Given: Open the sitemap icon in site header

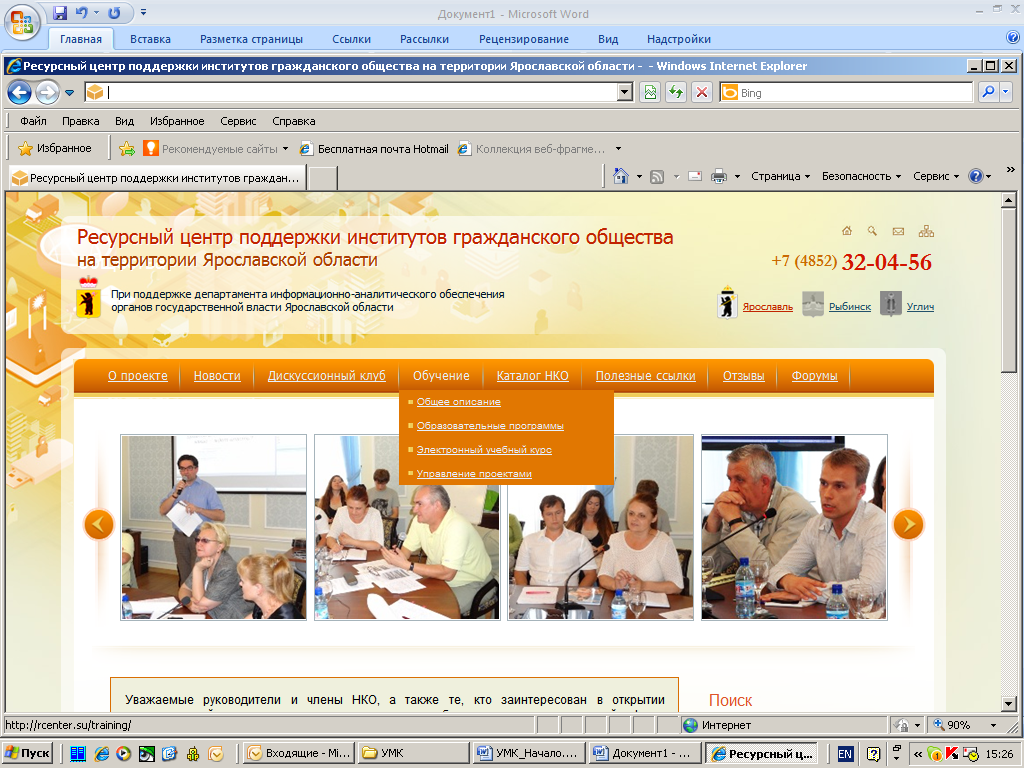Looking at the screenshot, I should [x=926, y=231].
